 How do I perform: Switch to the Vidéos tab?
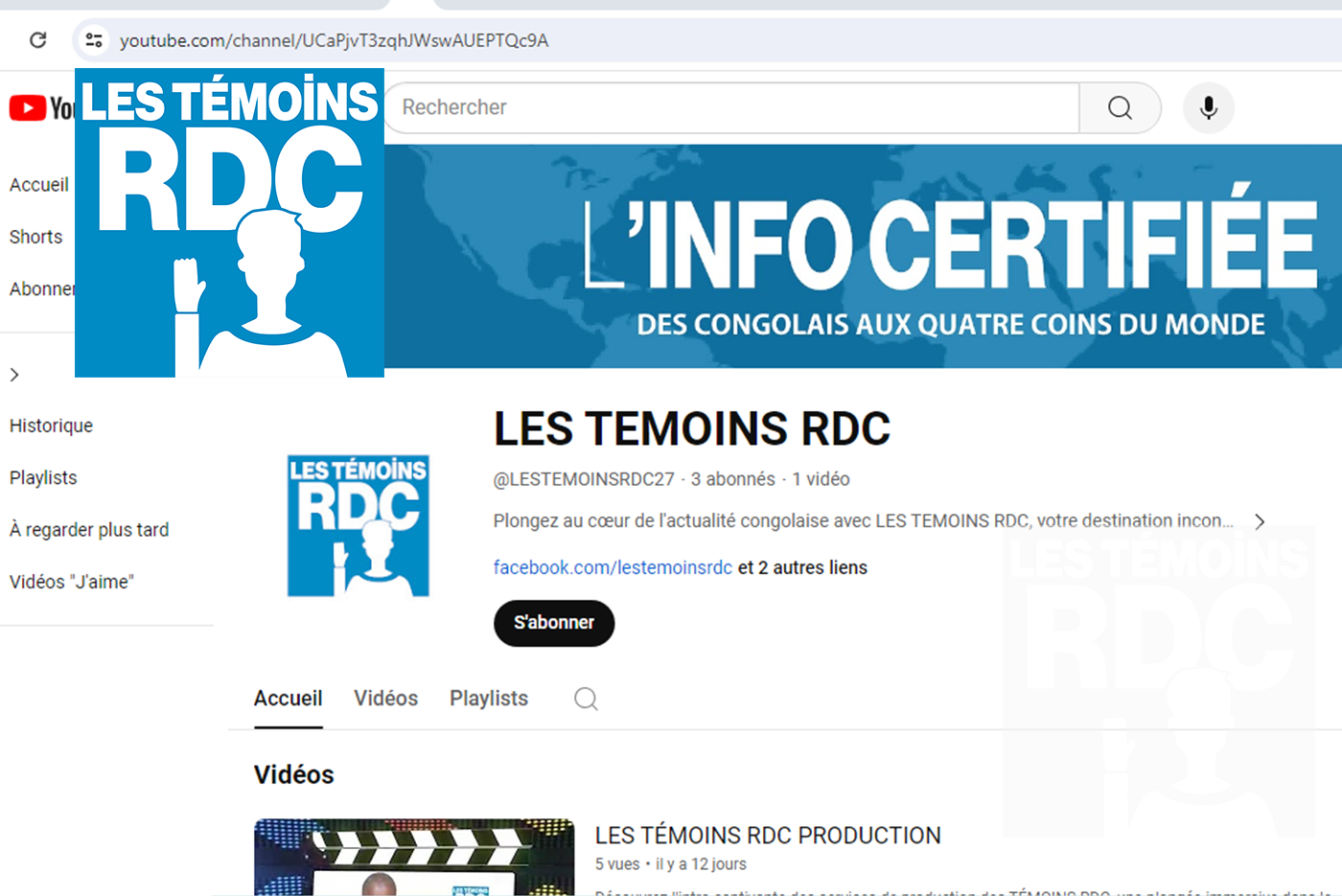click(x=386, y=699)
